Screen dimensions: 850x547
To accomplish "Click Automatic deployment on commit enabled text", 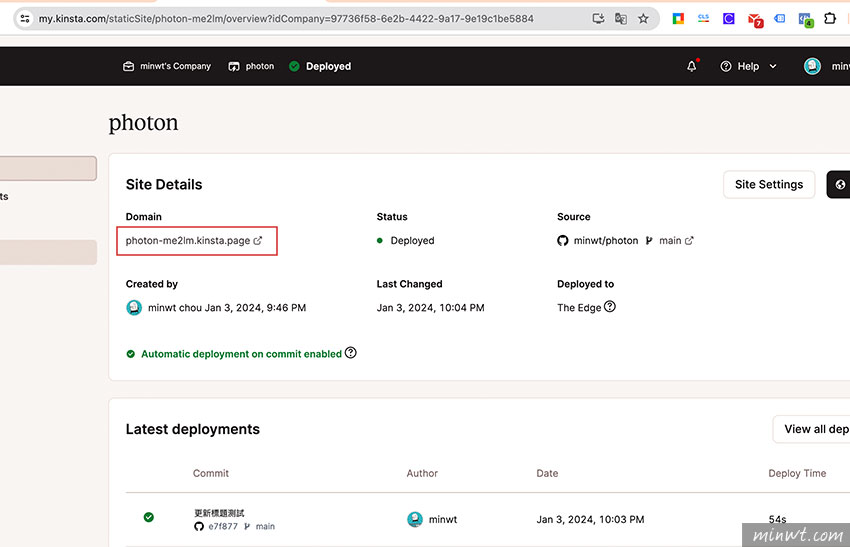I will 241,354.
